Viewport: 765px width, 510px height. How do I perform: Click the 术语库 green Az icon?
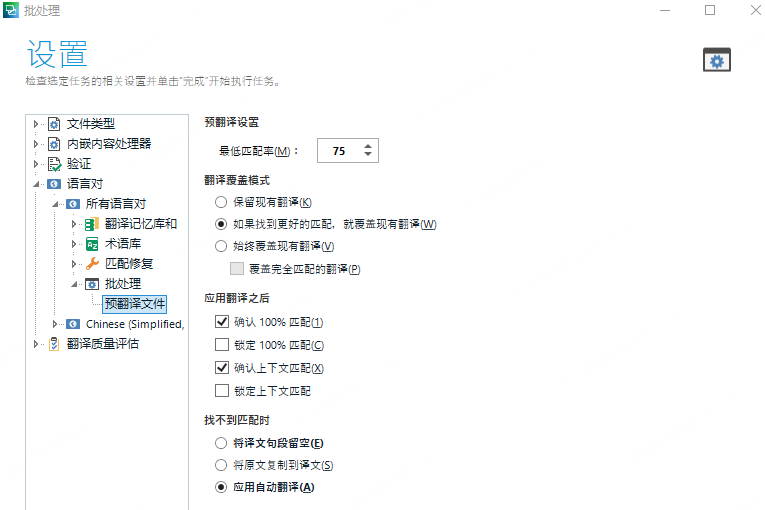pos(92,244)
